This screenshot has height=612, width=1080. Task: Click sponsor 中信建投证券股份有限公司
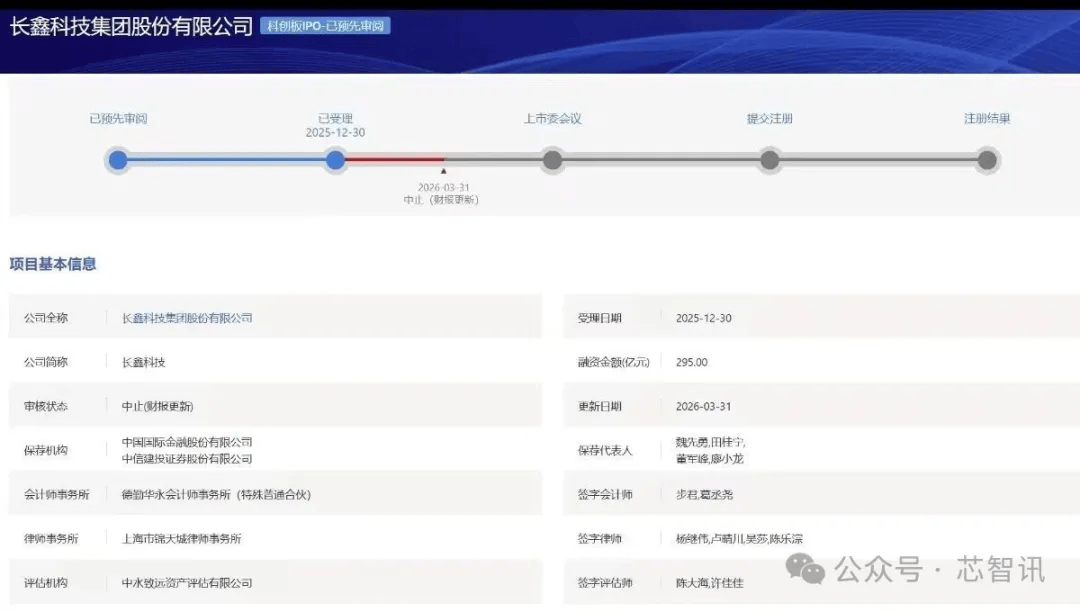coord(187,459)
